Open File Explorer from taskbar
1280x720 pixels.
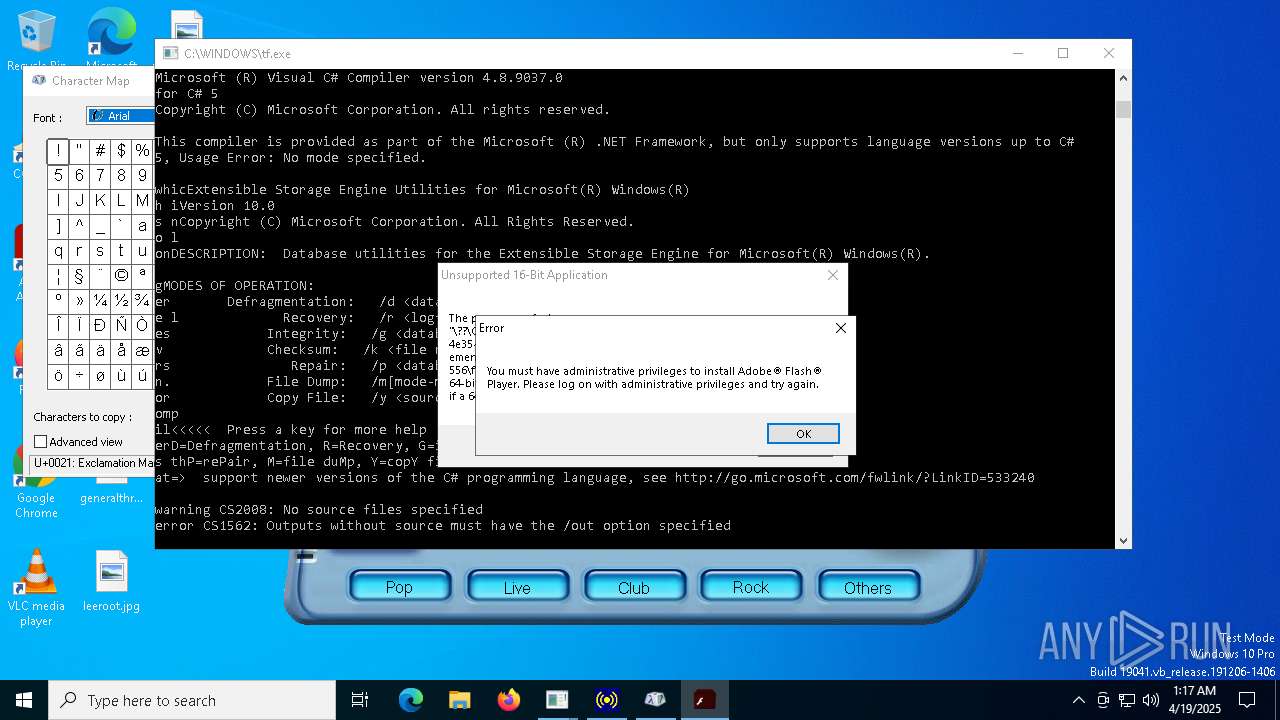pyautogui.click(x=460, y=700)
